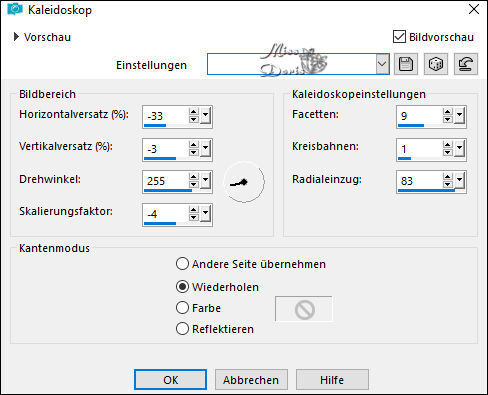The height and width of the screenshot is (395, 488).
Task: Open the Drehwinkel slider dropdown arrow
Action: (x=205, y=181)
